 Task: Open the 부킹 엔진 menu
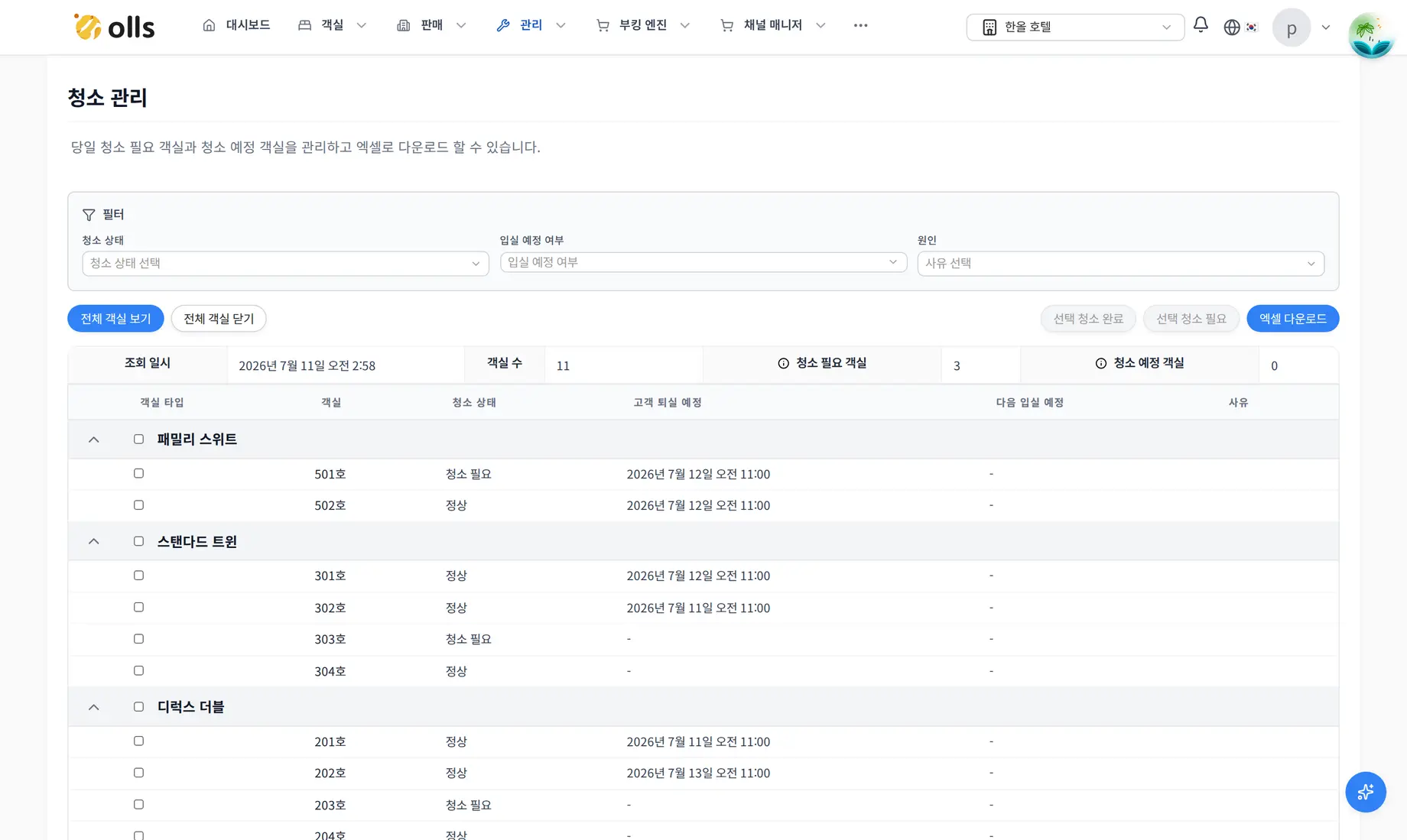643,25
